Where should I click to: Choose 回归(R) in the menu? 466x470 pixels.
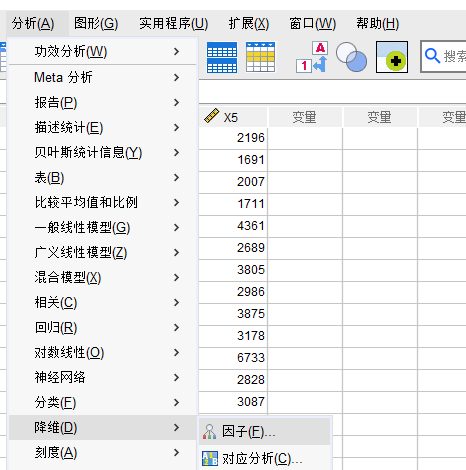click(x=102, y=327)
